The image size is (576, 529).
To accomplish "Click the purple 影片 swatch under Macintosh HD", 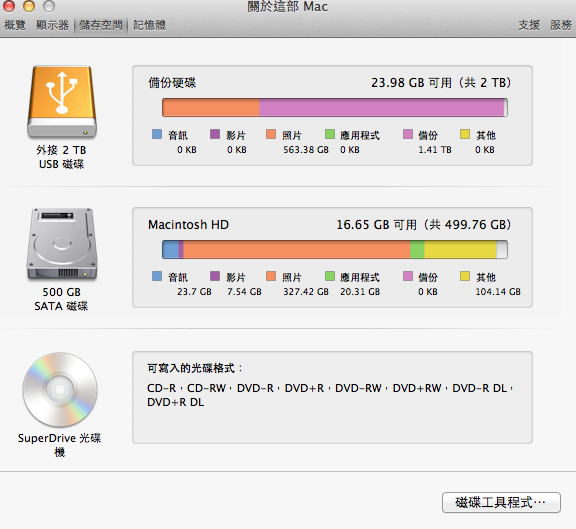I will click(215, 276).
